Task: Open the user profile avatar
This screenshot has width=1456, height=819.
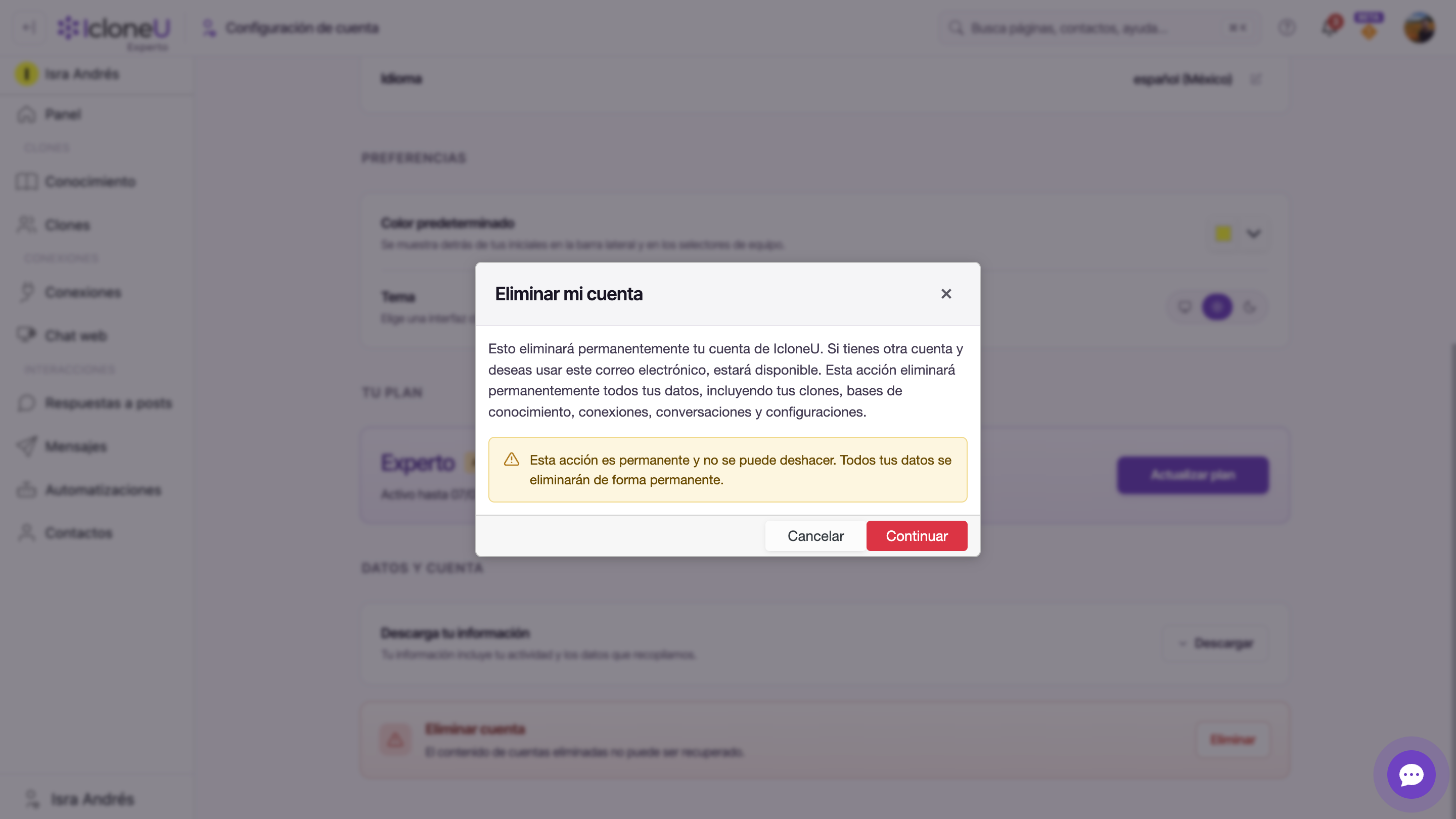Action: pyautogui.click(x=1419, y=27)
